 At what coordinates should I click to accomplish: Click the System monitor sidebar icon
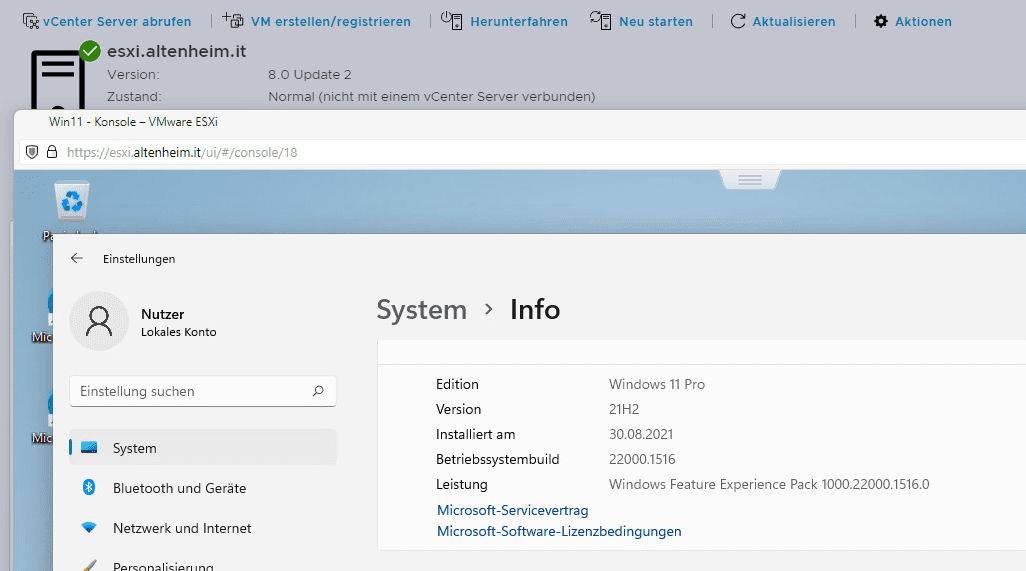coord(89,447)
